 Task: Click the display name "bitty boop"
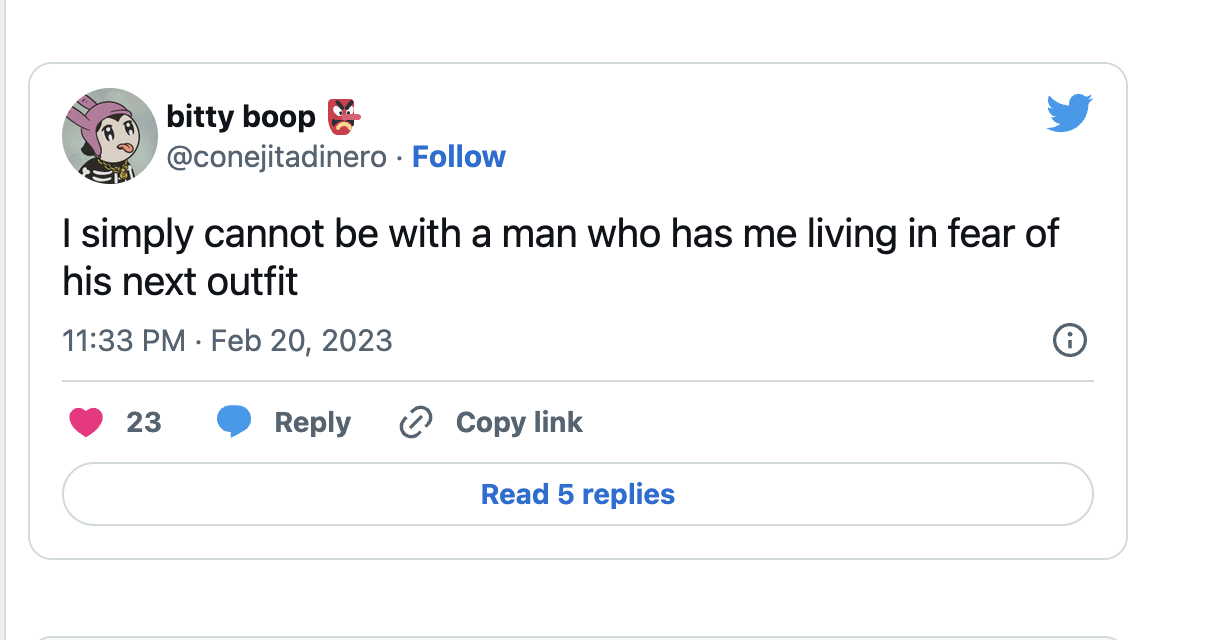[240, 118]
